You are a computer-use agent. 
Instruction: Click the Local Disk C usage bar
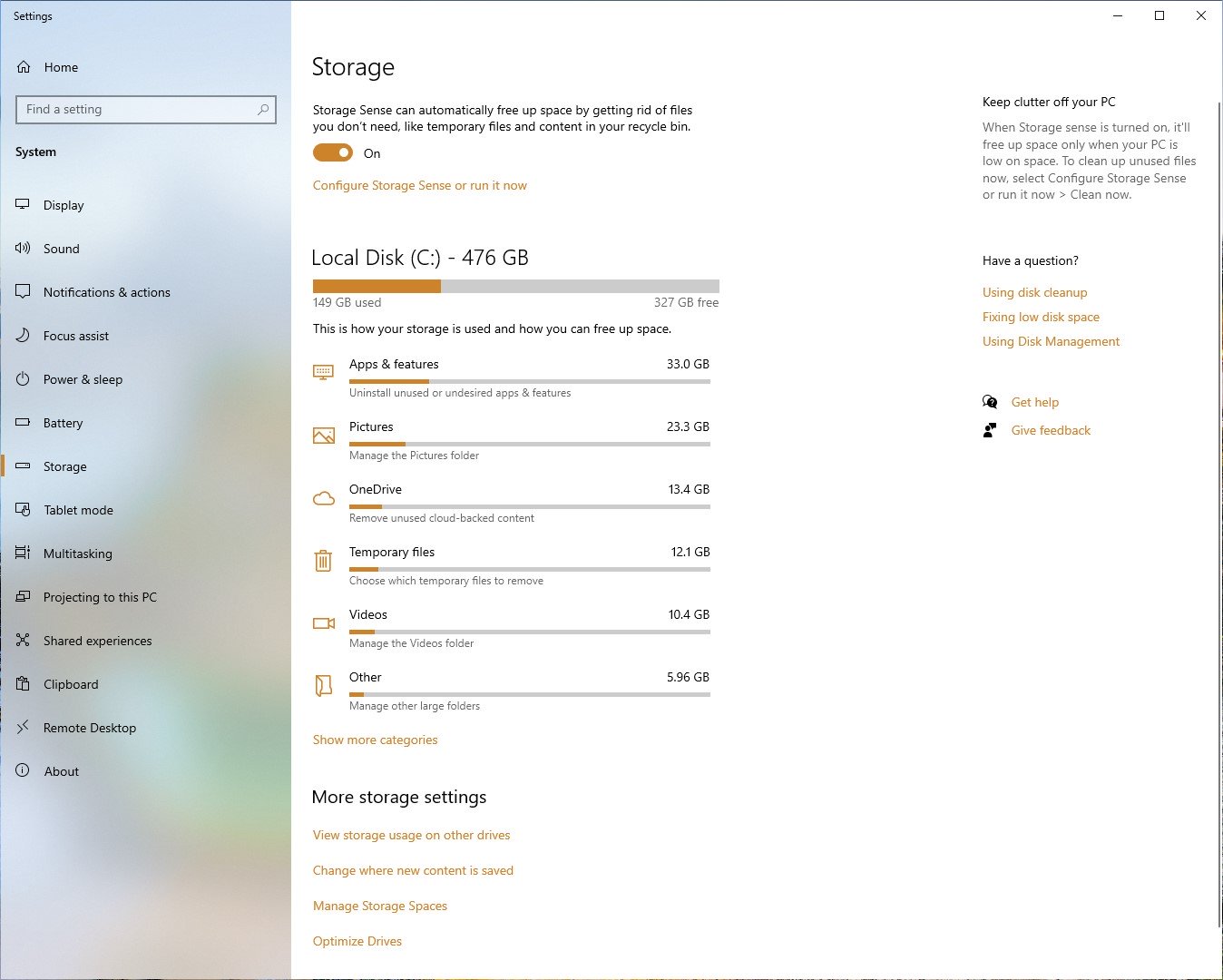[x=516, y=286]
